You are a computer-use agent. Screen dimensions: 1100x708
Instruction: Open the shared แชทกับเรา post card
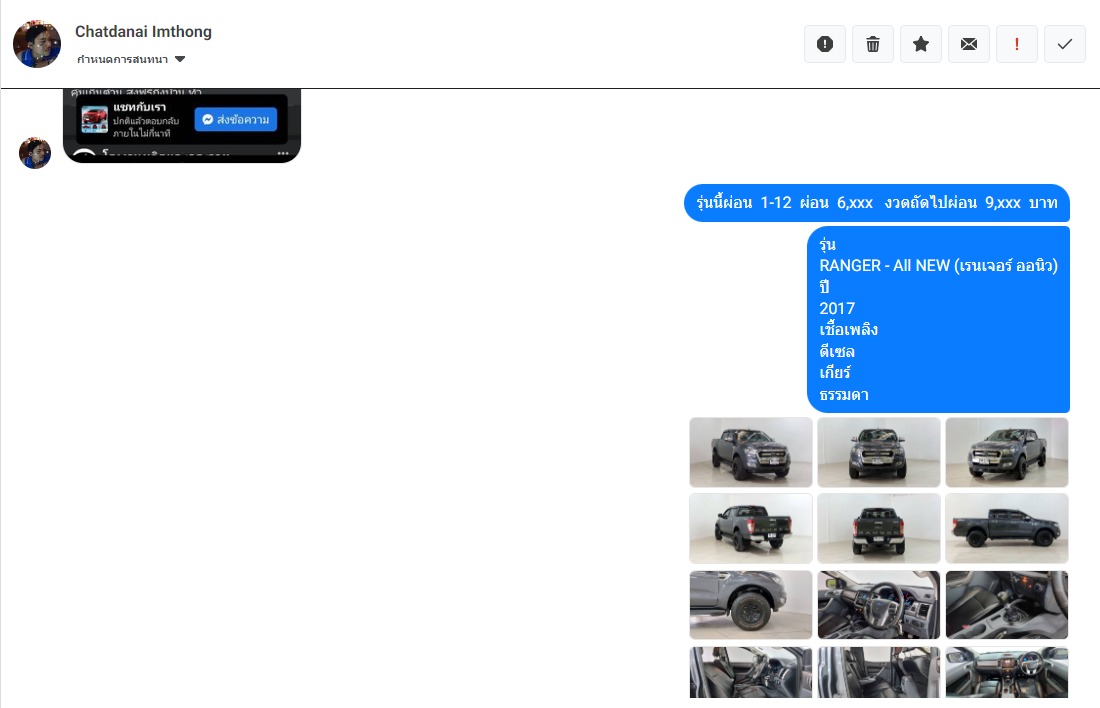182,125
